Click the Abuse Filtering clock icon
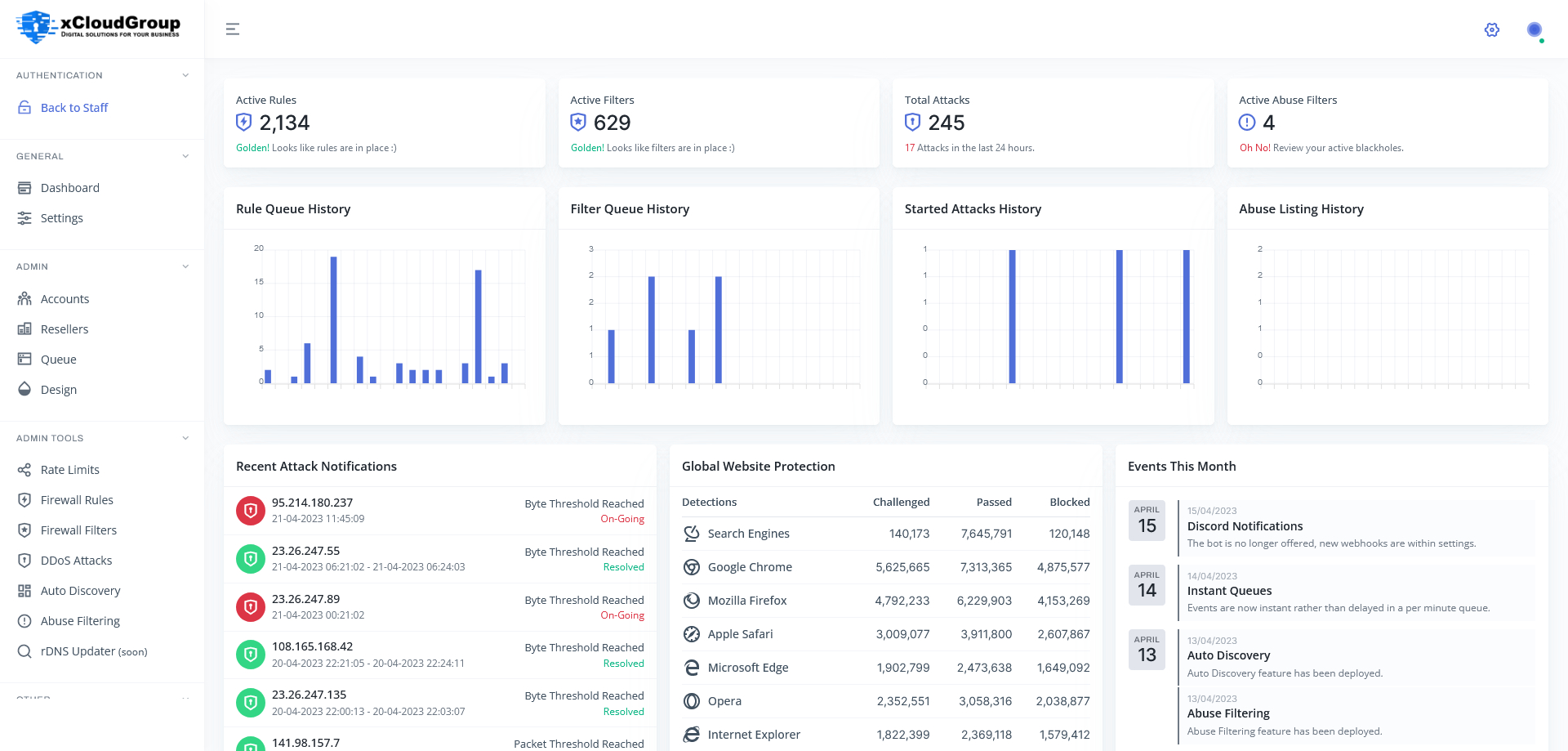Viewport: 1568px width, 751px height. point(24,620)
